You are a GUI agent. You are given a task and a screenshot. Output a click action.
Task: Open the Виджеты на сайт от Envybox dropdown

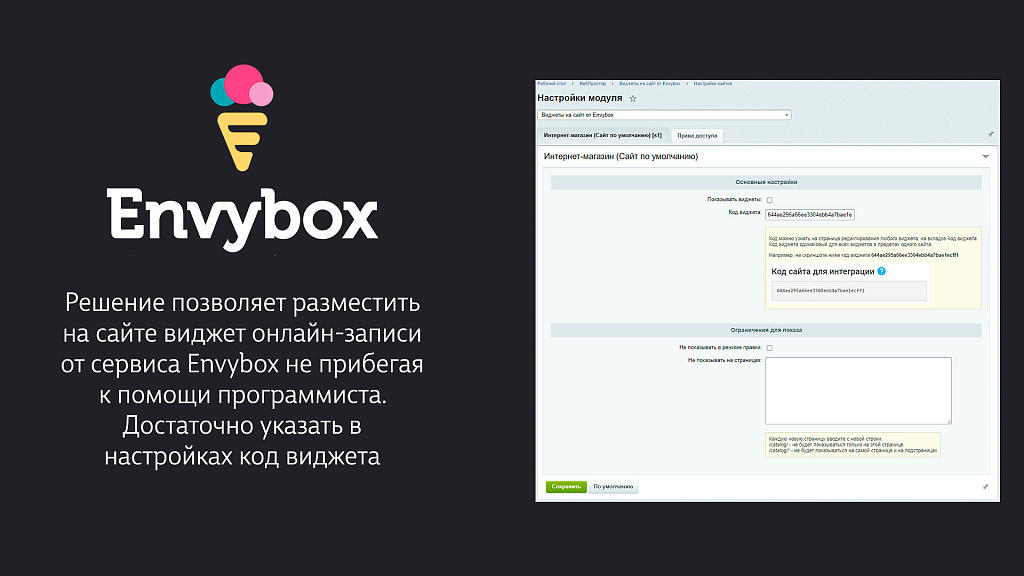click(x=665, y=115)
